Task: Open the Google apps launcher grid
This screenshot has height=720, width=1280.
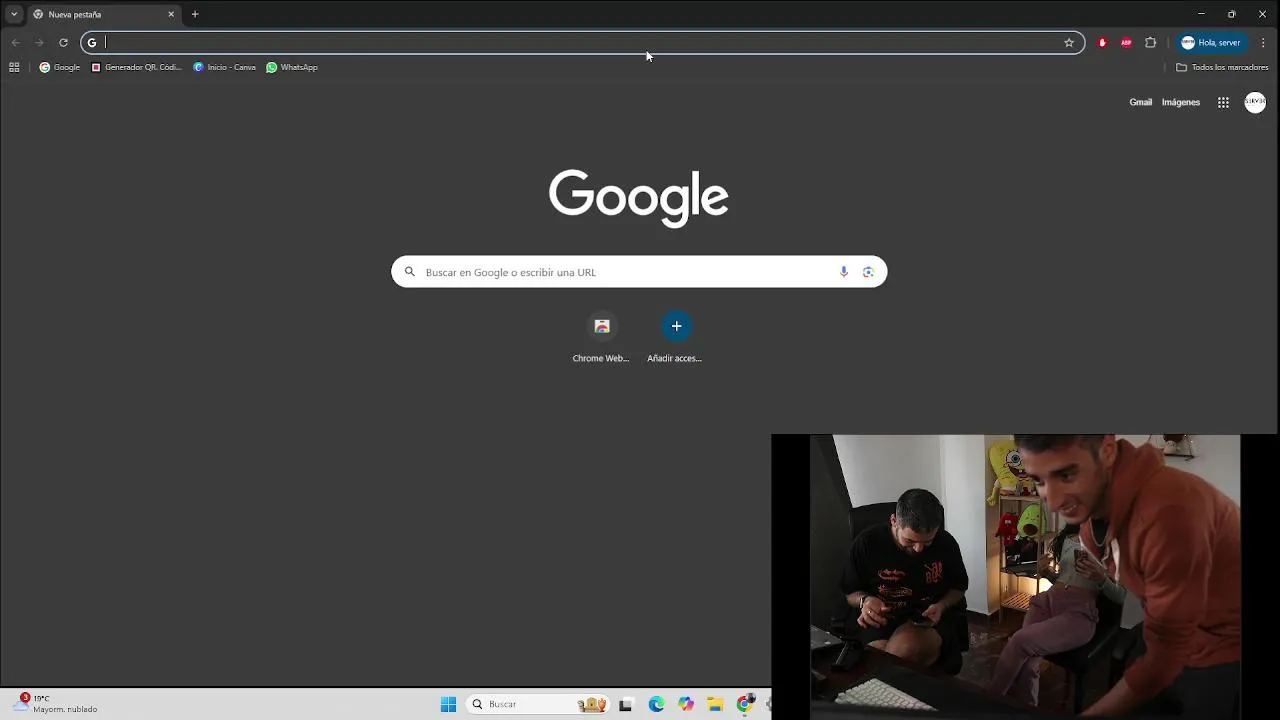Action: (x=1223, y=102)
